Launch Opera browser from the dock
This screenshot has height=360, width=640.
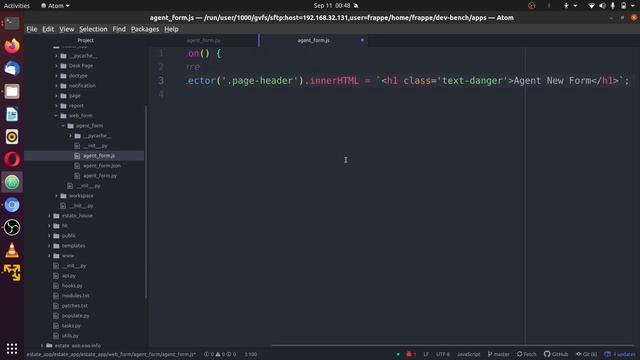tap(12, 159)
